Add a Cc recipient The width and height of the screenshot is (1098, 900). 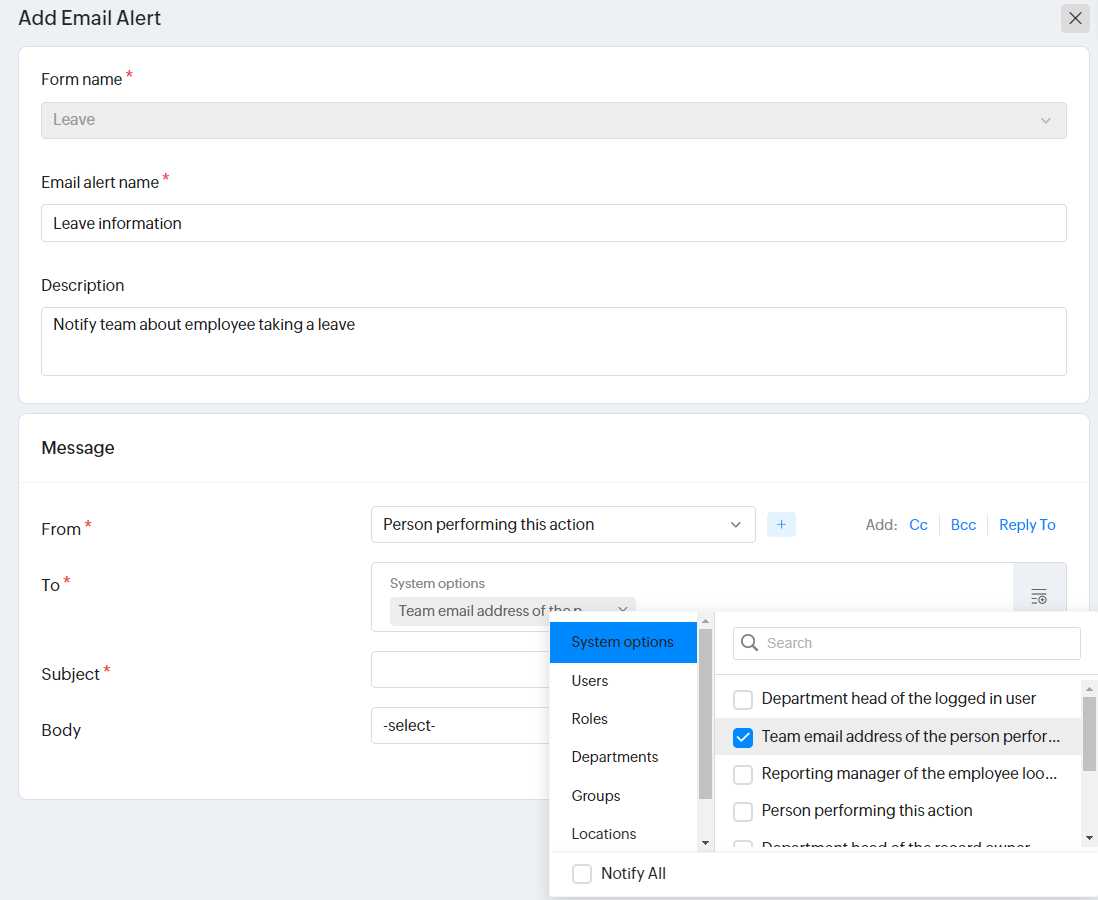tap(918, 525)
